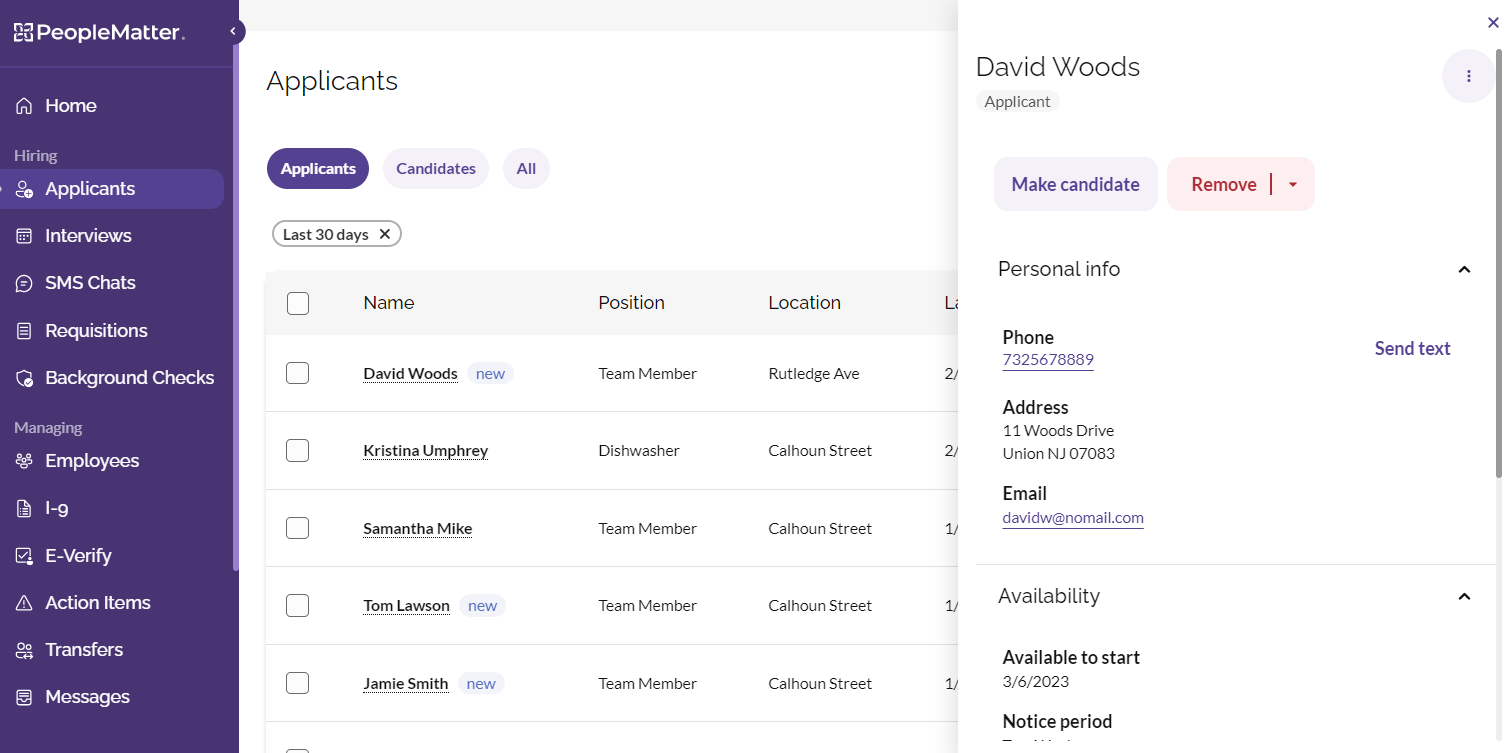The image size is (1510, 753).
Task: Switch to the All tab
Action: [526, 169]
